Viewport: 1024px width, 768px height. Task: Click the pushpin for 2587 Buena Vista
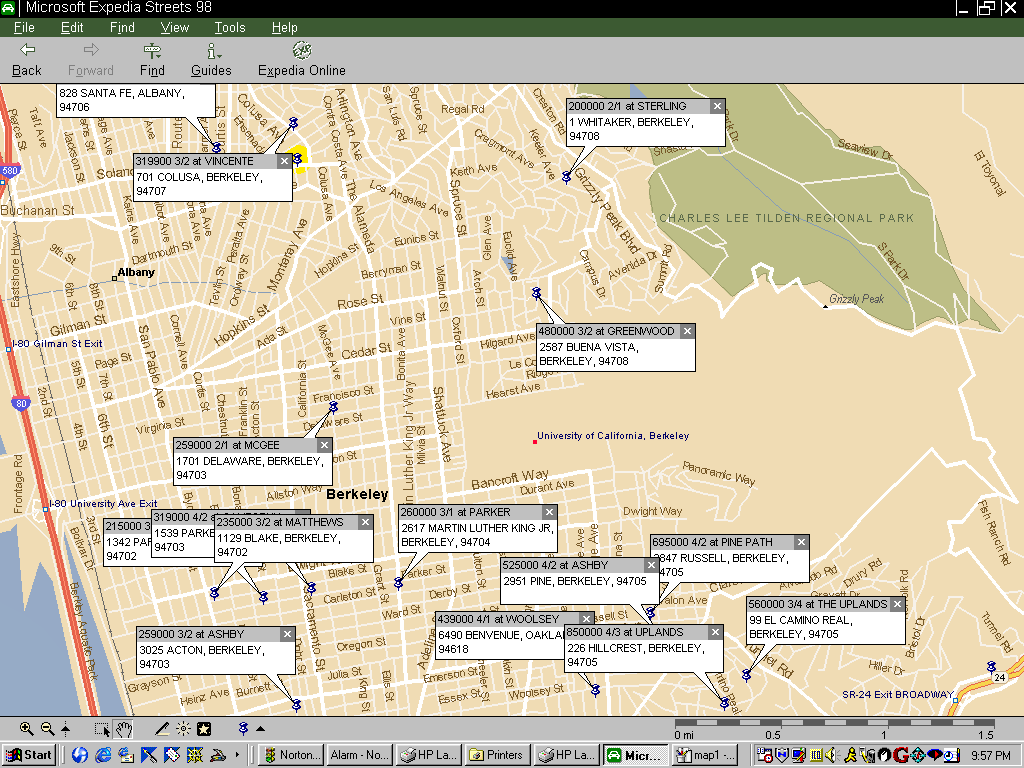tap(536, 293)
